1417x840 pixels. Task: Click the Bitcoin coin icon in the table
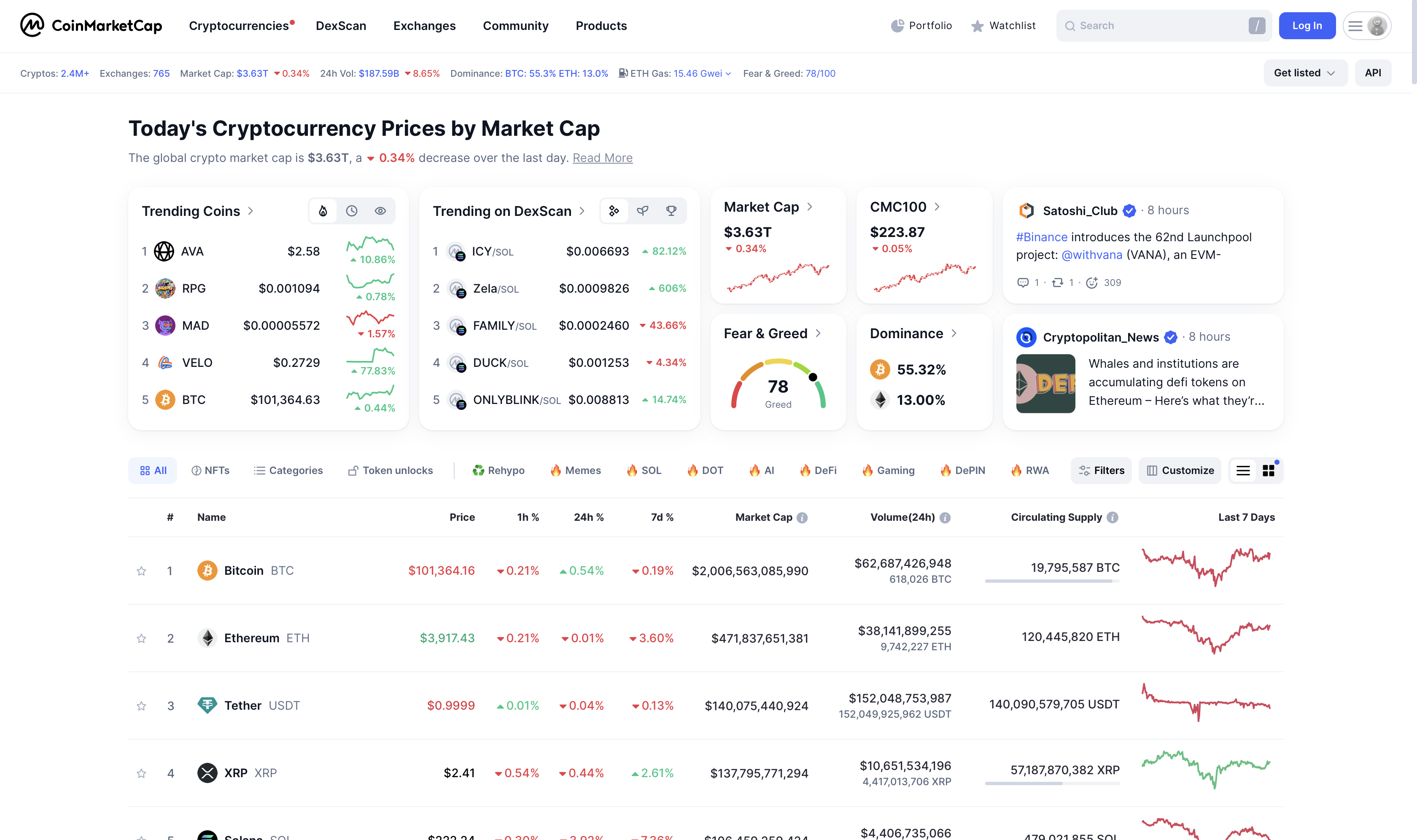[x=207, y=571]
